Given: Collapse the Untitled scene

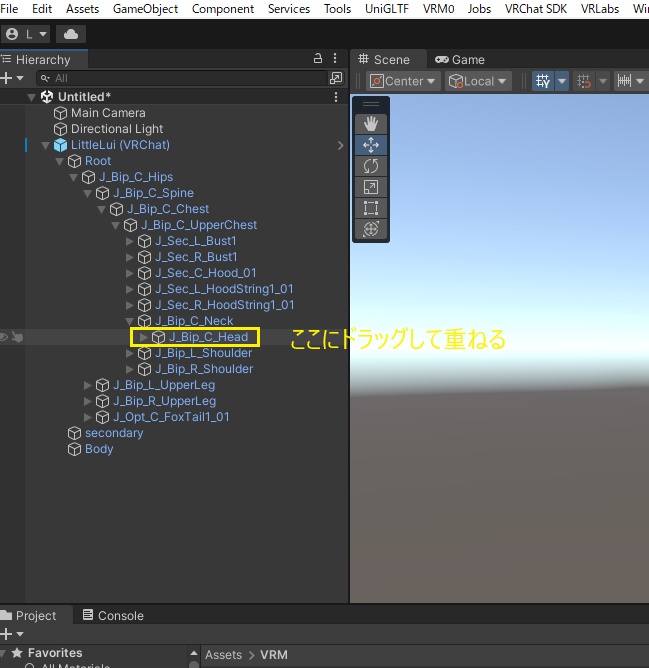Looking at the screenshot, I should 31,97.
